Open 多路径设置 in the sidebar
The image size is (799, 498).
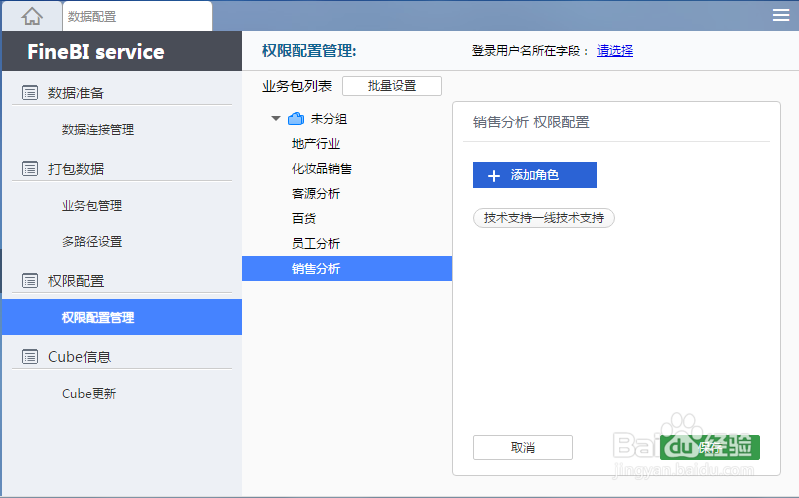click(x=92, y=242)
